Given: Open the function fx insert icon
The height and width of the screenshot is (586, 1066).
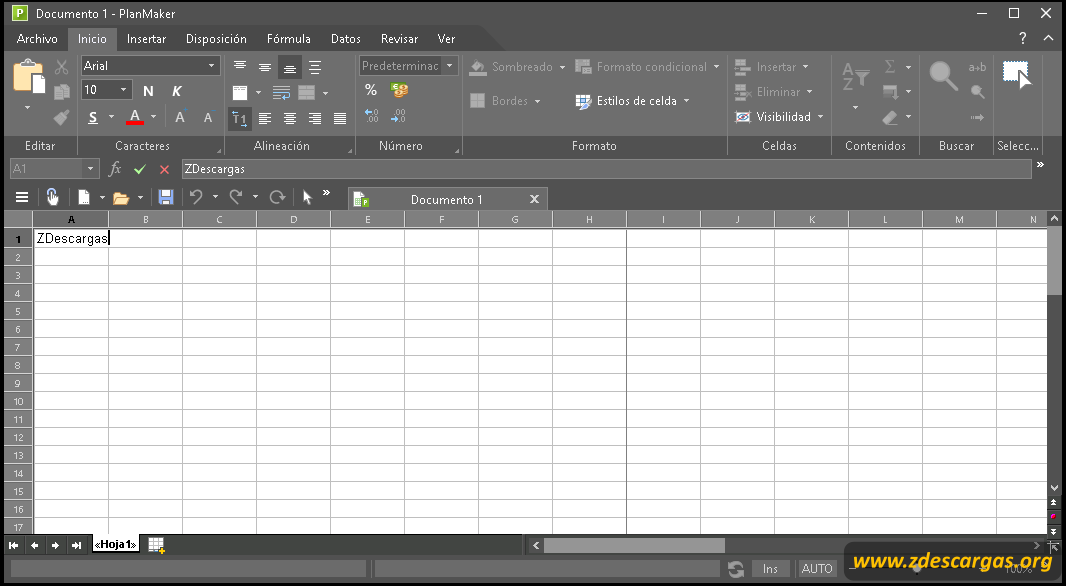Looking at the screenshot, I should point(115,169).
